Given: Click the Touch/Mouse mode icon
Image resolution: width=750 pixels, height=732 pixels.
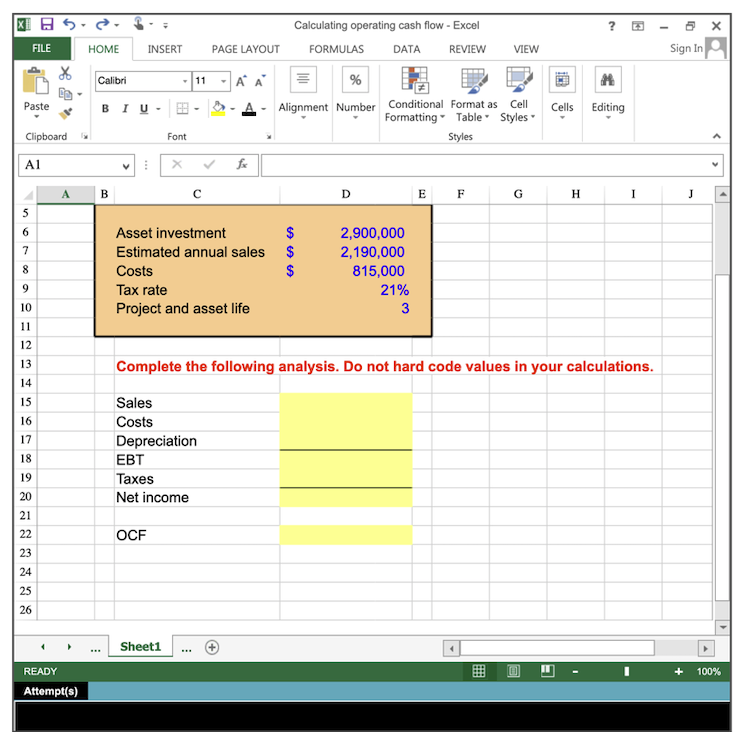Looking at the screenshot, I should click(x=139, y=23).
